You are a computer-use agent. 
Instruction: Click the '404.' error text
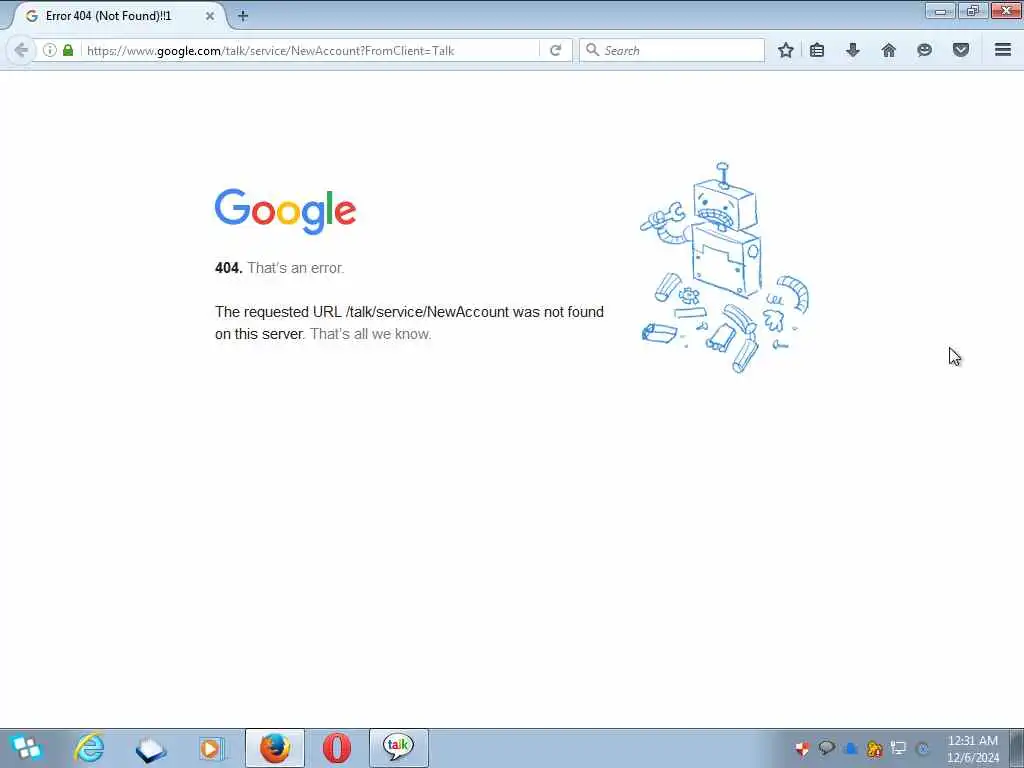pos(229,268)
